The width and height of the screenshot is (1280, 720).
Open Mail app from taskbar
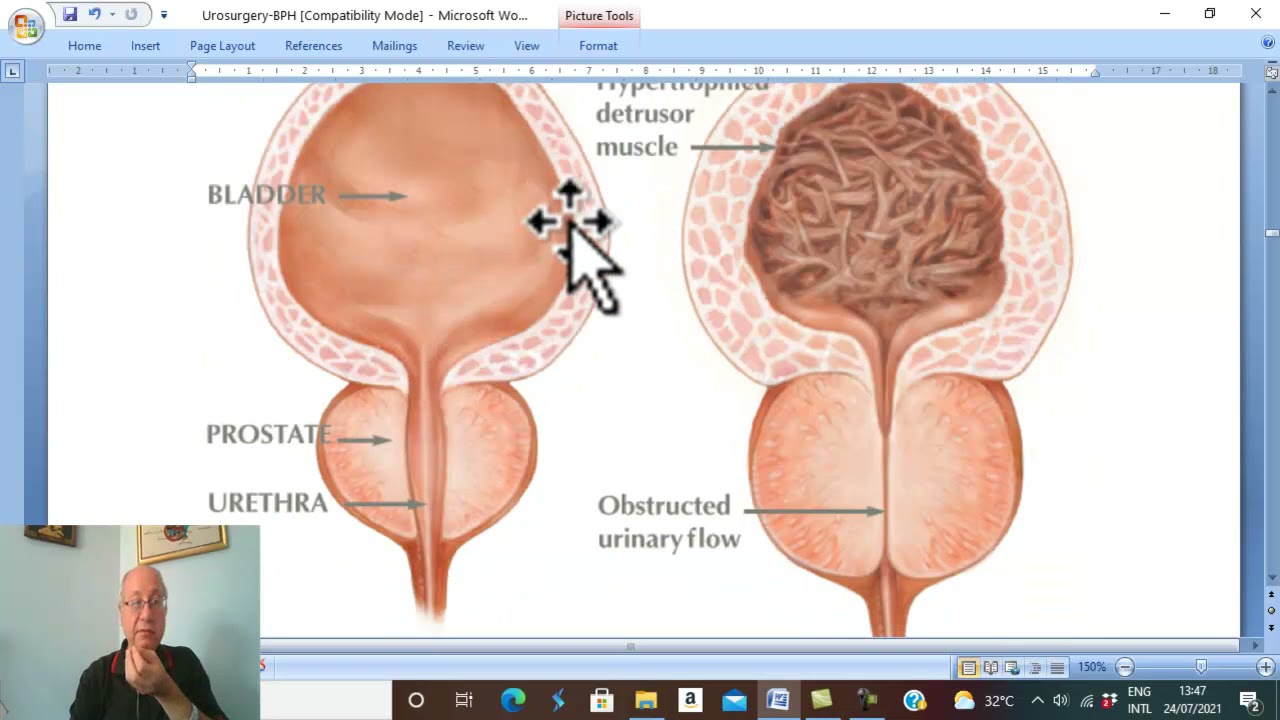(x=734, y=700)
